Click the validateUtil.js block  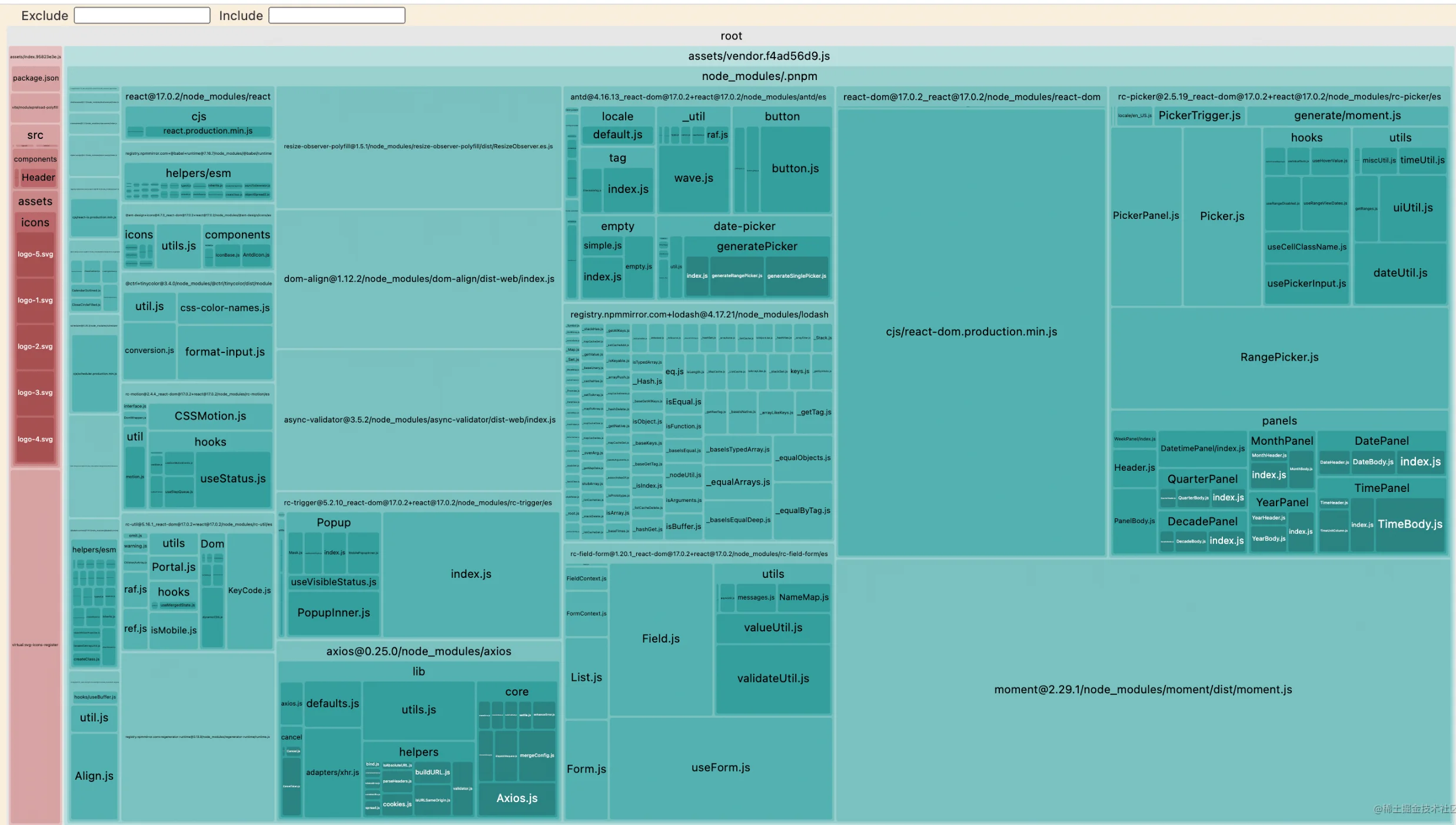click(x=773, y=678)
